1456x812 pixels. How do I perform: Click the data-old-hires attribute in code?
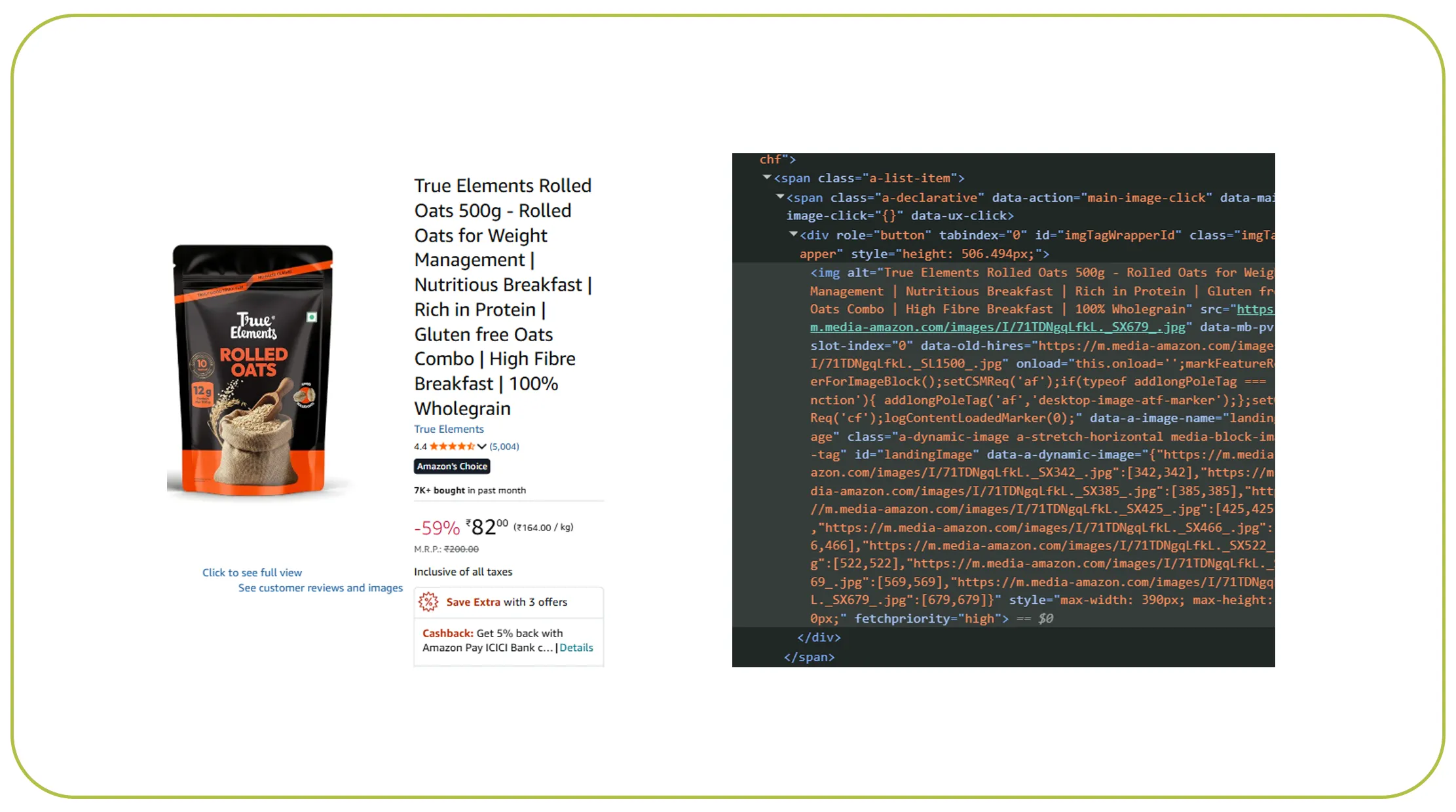pyautogui.click(x=1097, y=346)
